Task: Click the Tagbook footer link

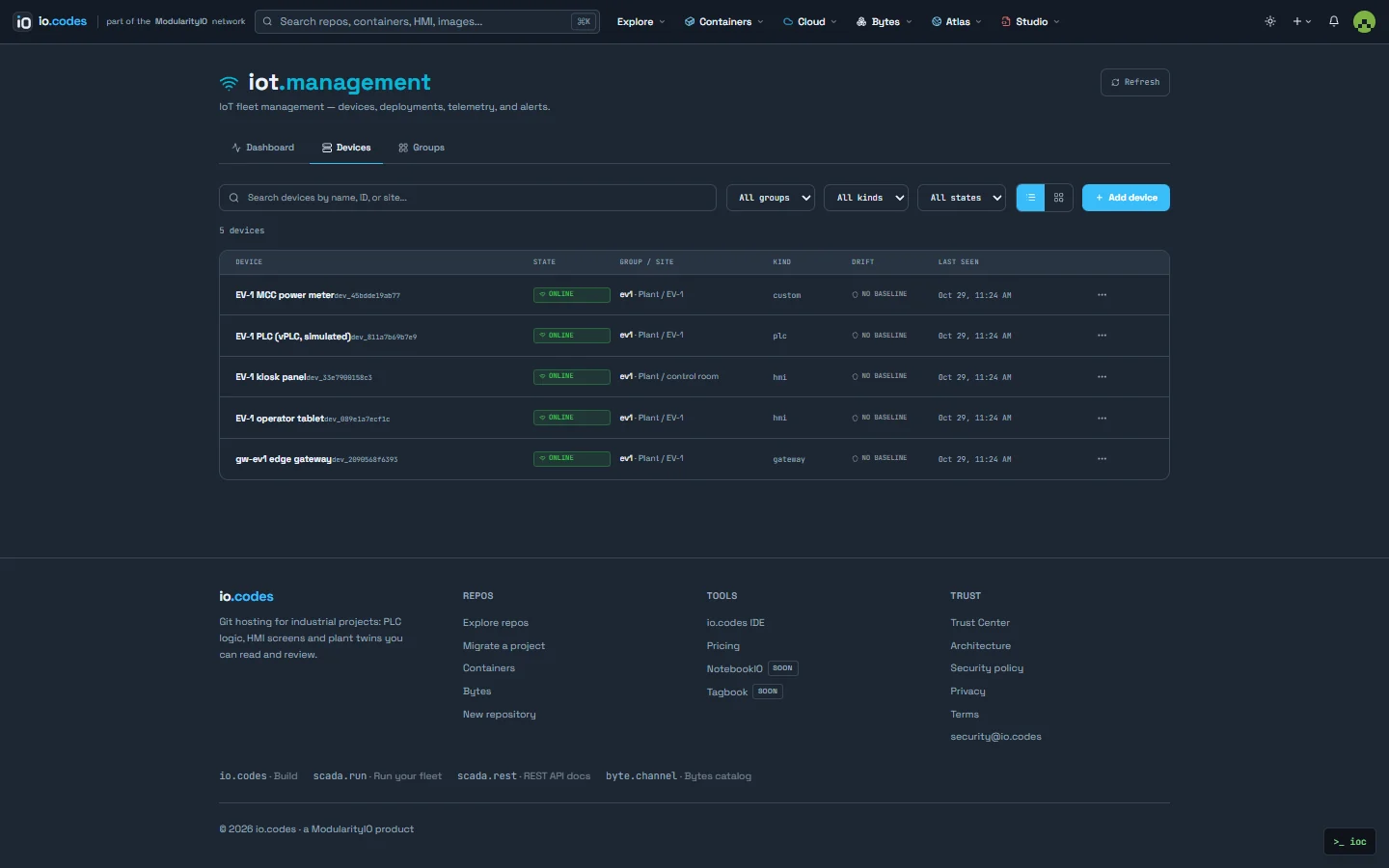Action: [727, 692]
